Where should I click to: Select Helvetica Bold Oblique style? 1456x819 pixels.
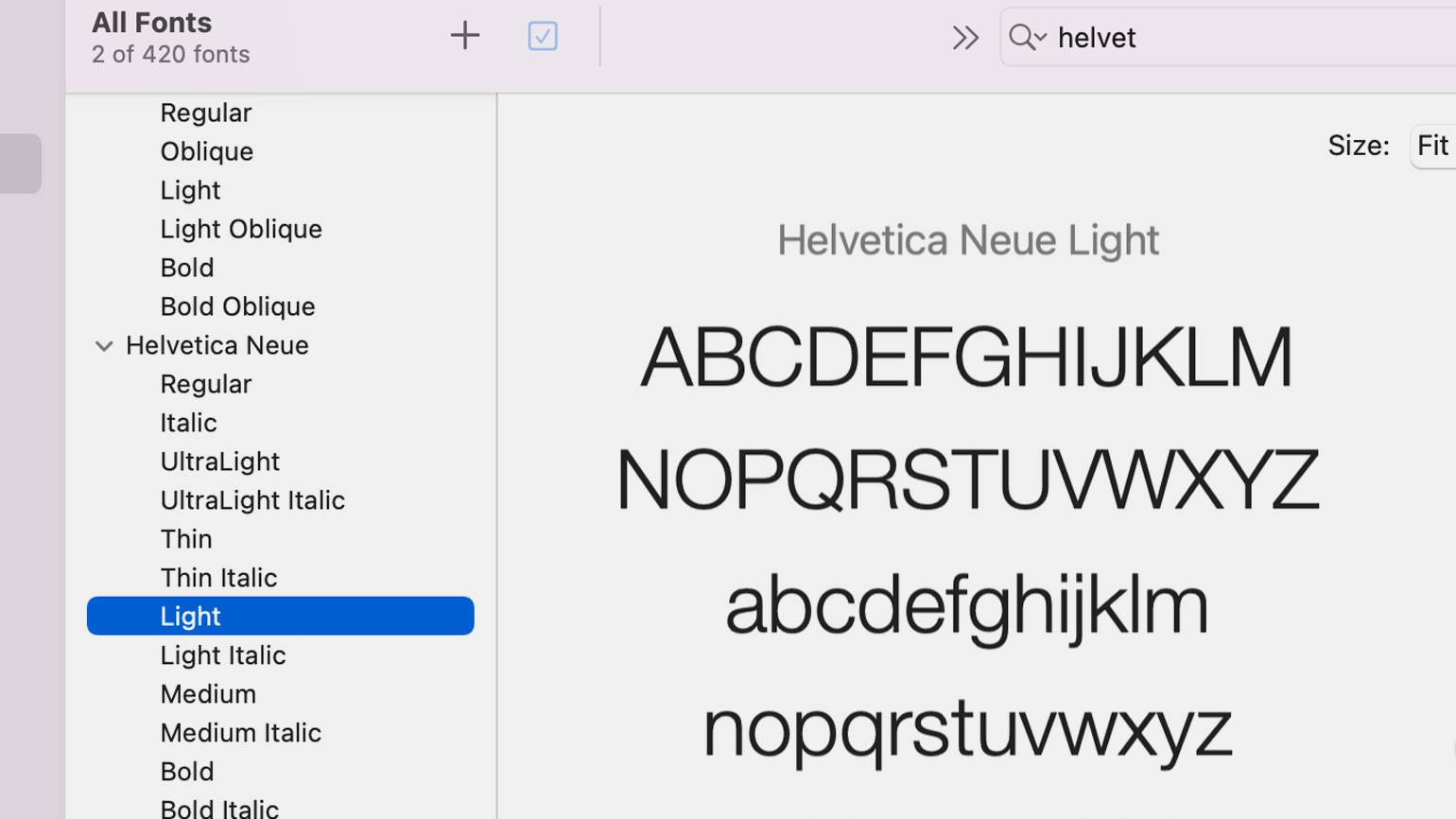pos(237,306)
